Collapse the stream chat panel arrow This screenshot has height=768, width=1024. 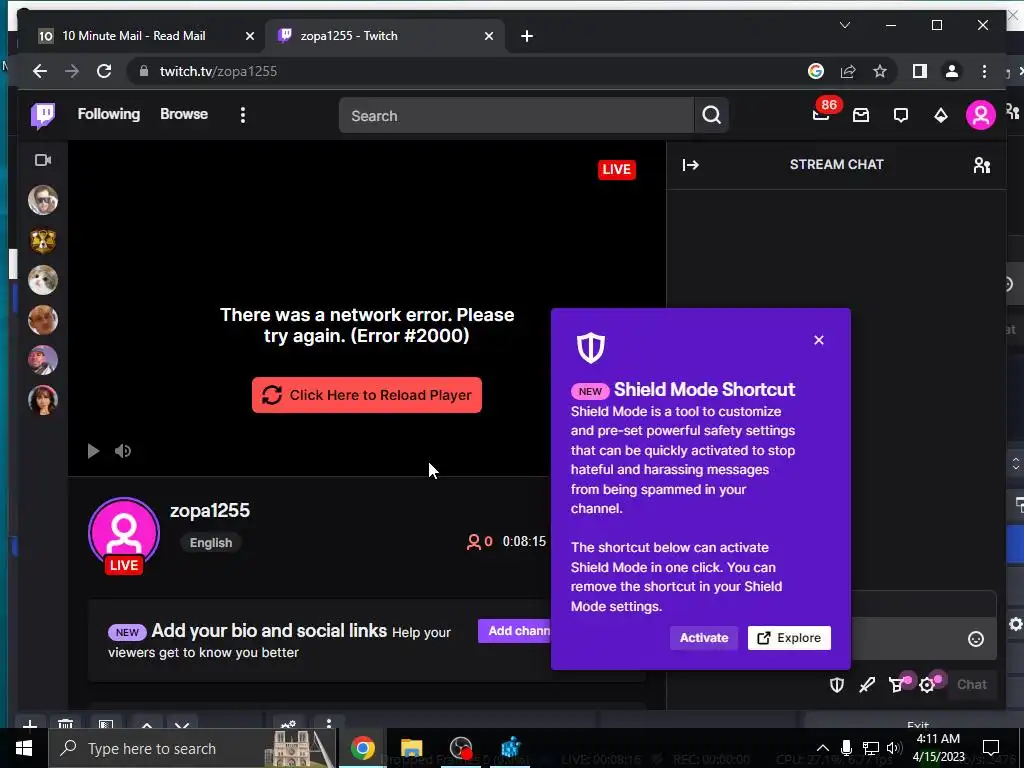pyautogui.click(x=690, y=165)
